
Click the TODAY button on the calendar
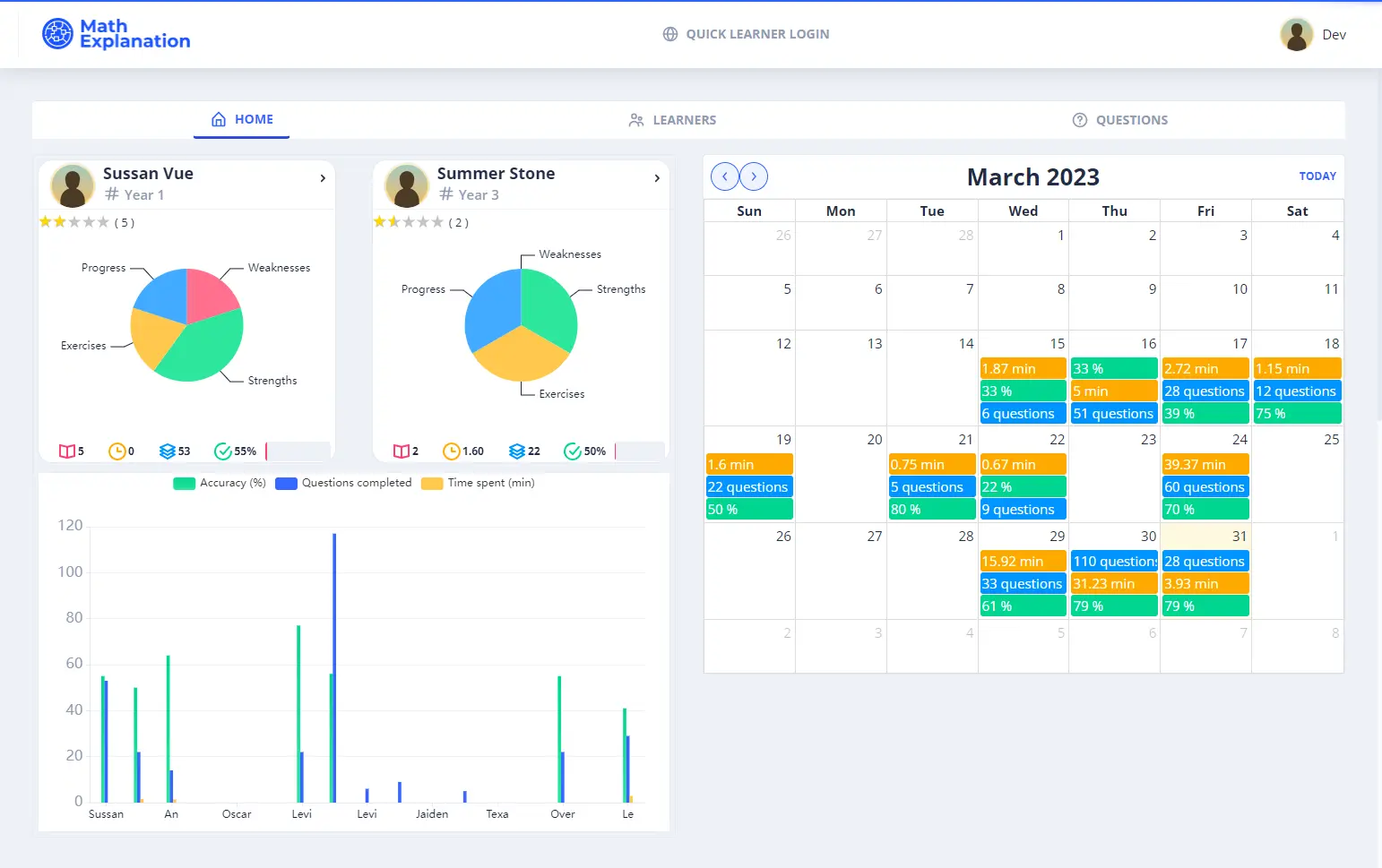coord(1317,176)
